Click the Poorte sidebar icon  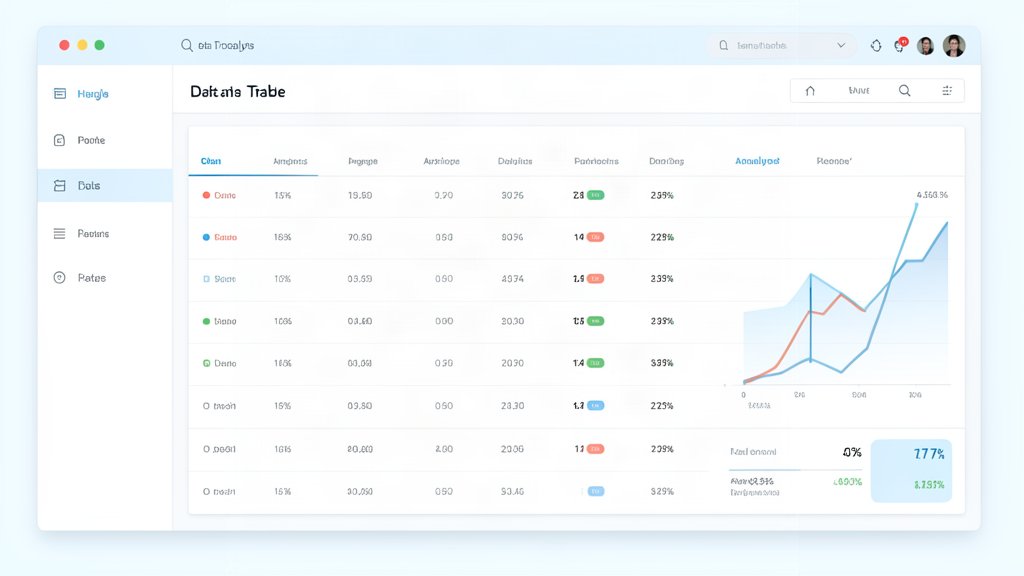coord(59,140)
